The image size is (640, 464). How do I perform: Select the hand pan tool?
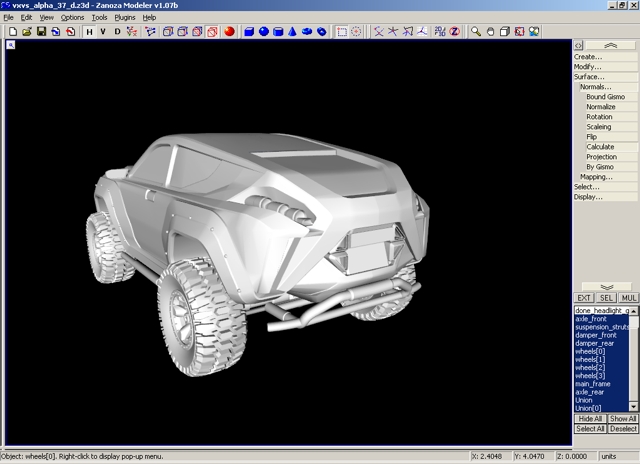click(491, 32)
